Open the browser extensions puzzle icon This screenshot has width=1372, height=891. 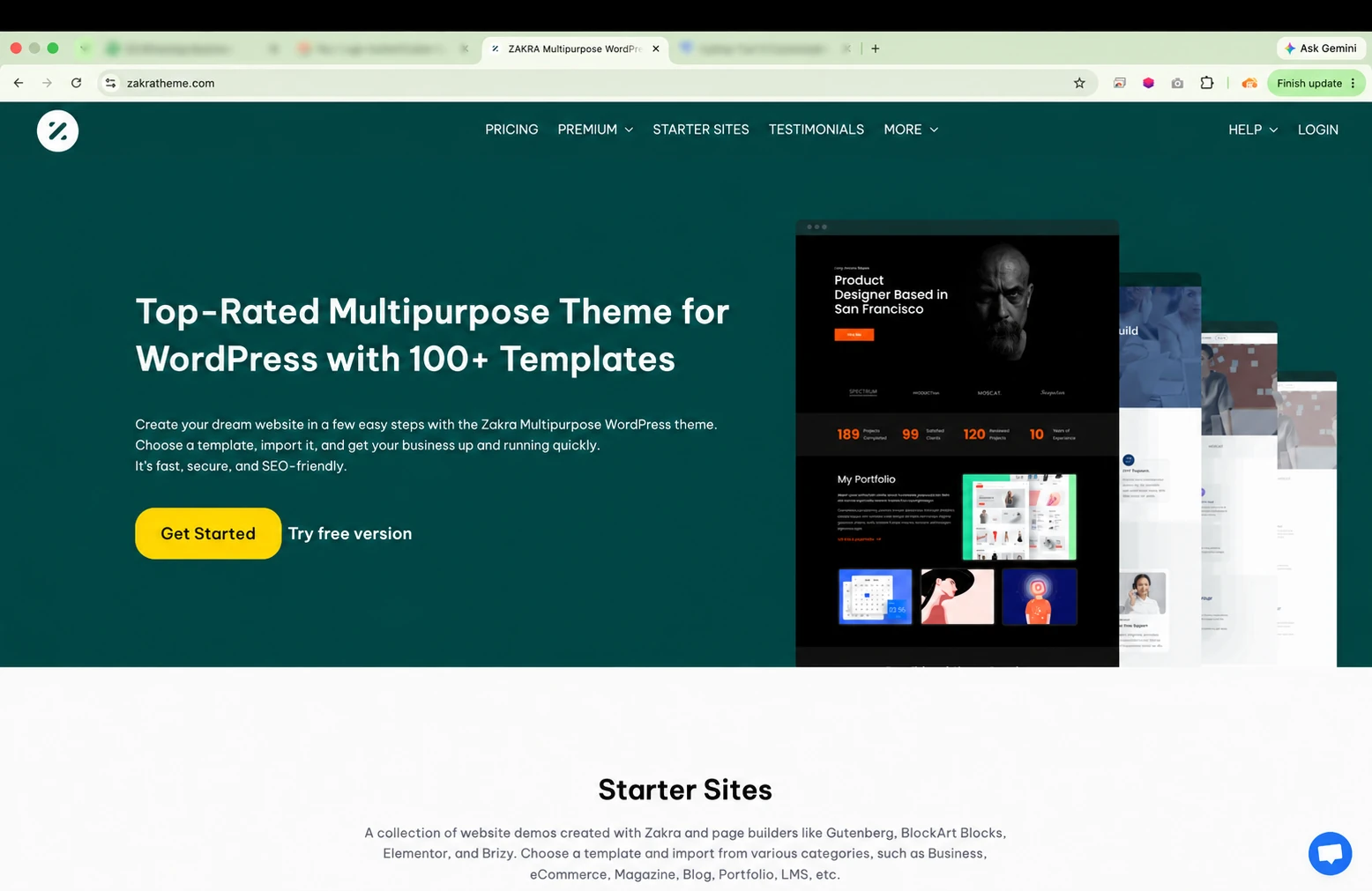click(1206, 83)
